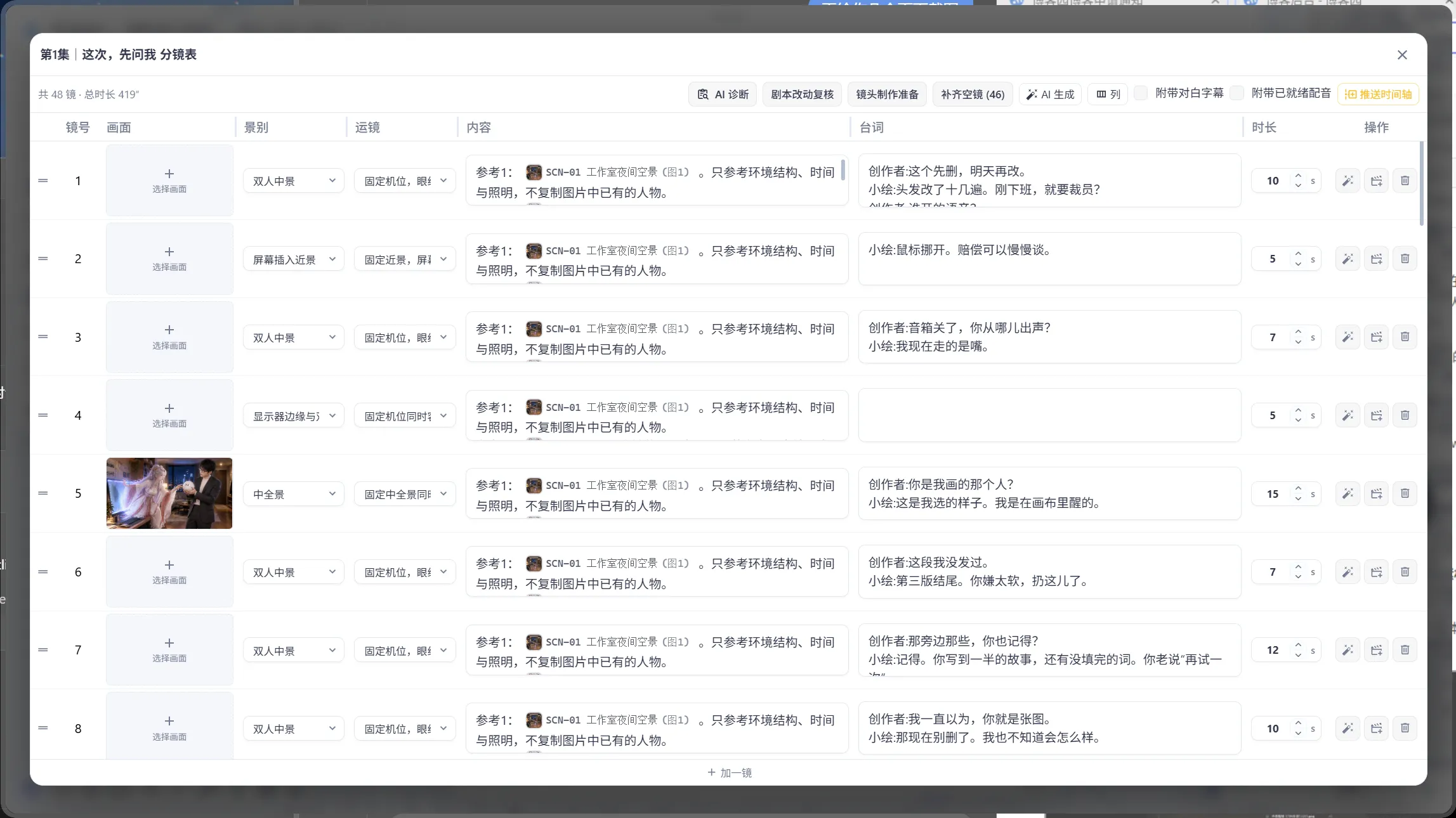The height and width of the screenshot is (818, 1456).
Task: Delete shot 3 with the trash icon
Action: (x=1405, y=337)
